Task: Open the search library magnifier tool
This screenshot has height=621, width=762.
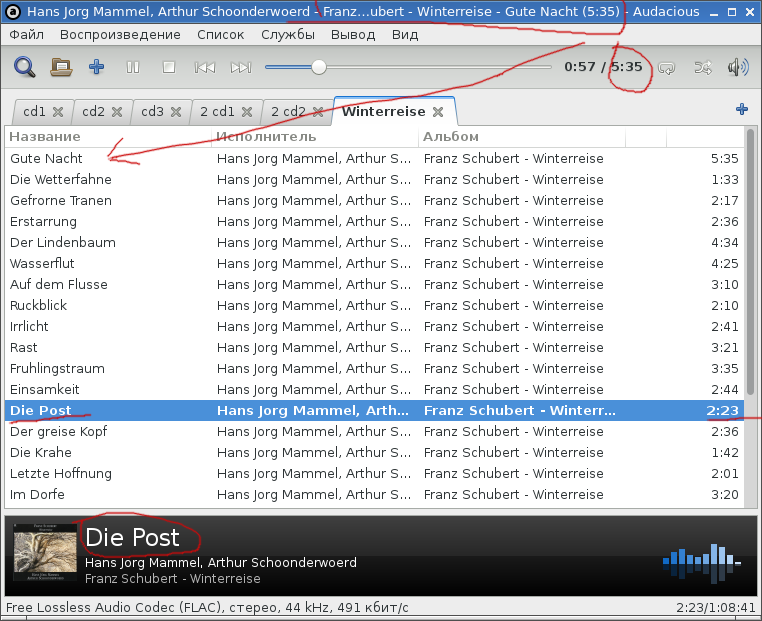Action: 24,67
